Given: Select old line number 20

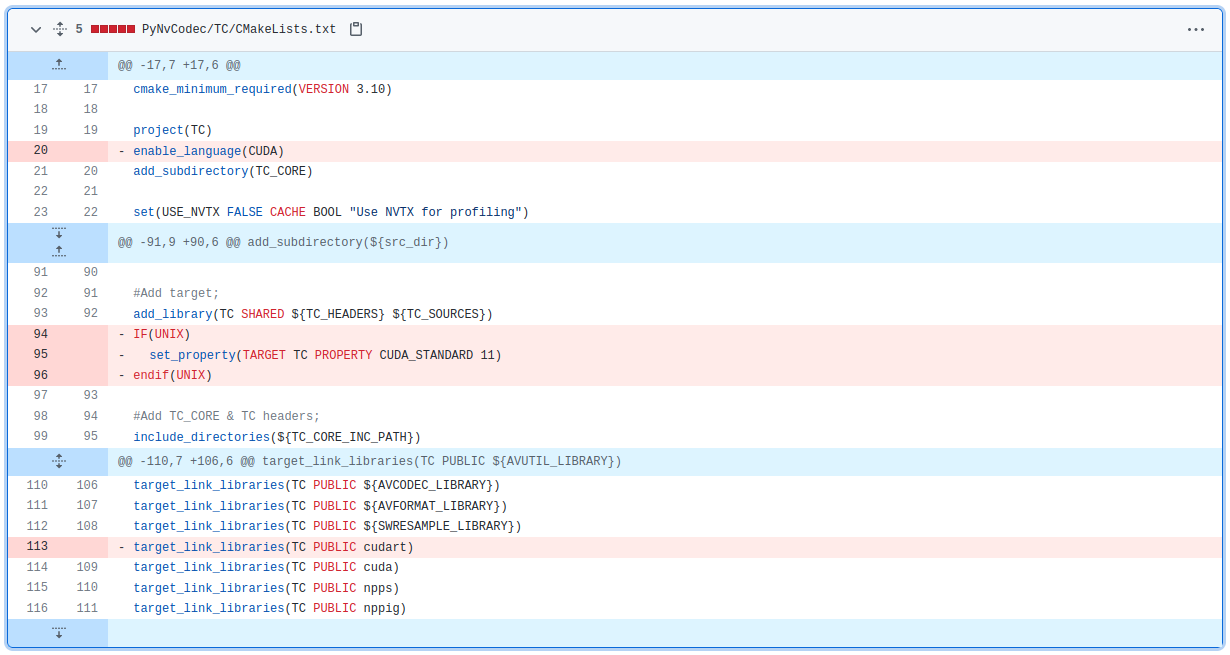Looking at the screenshot, I should tap(40, 150).
